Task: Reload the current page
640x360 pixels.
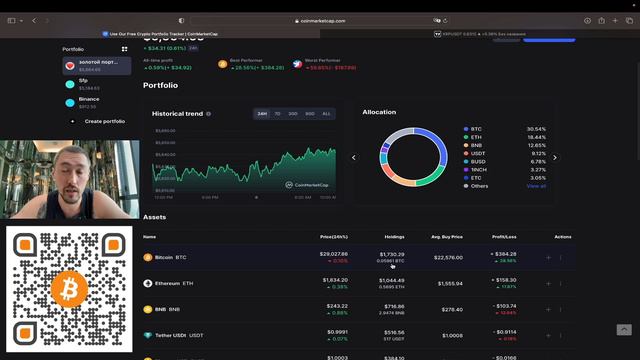Action: click(445, 20)
